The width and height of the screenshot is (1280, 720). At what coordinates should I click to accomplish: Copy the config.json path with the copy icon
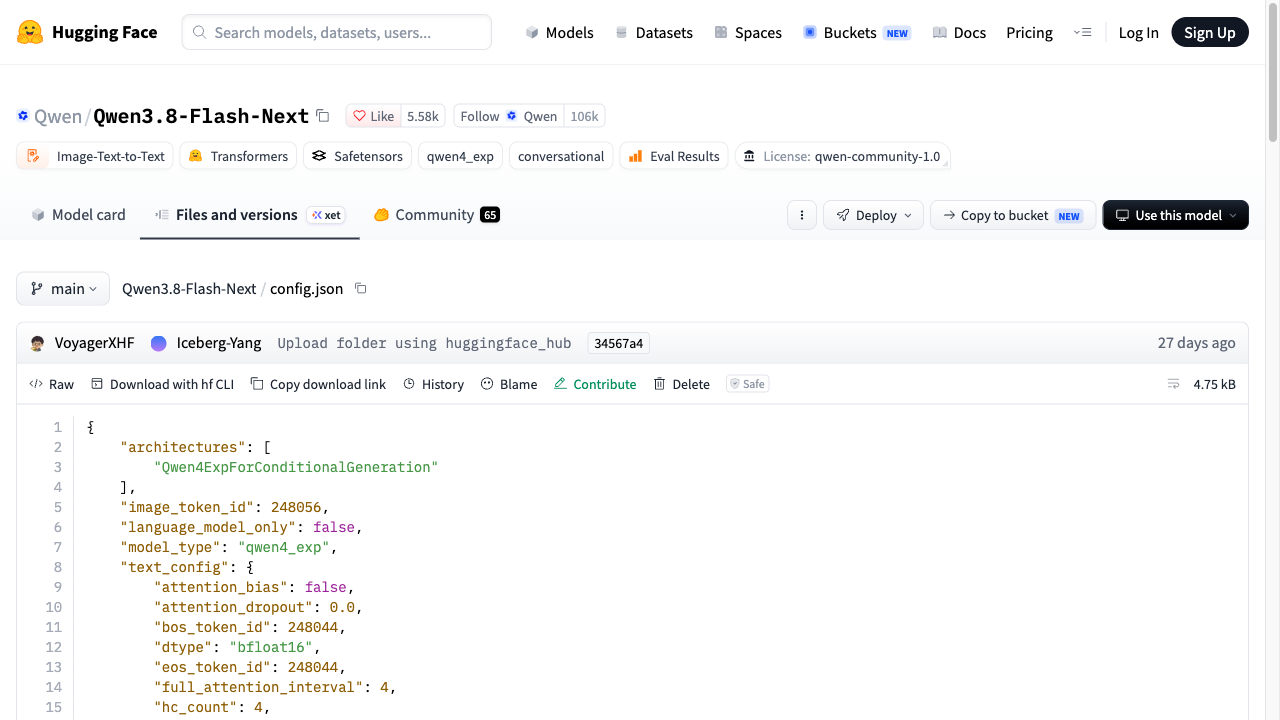(361, 288)
